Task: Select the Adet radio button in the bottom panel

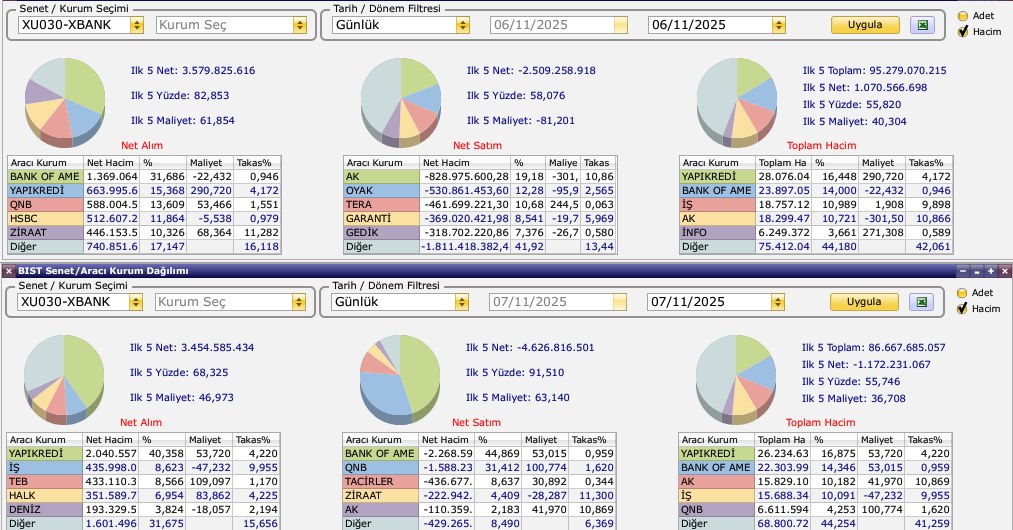Action: pyautogui.click(x=964, y=293)
